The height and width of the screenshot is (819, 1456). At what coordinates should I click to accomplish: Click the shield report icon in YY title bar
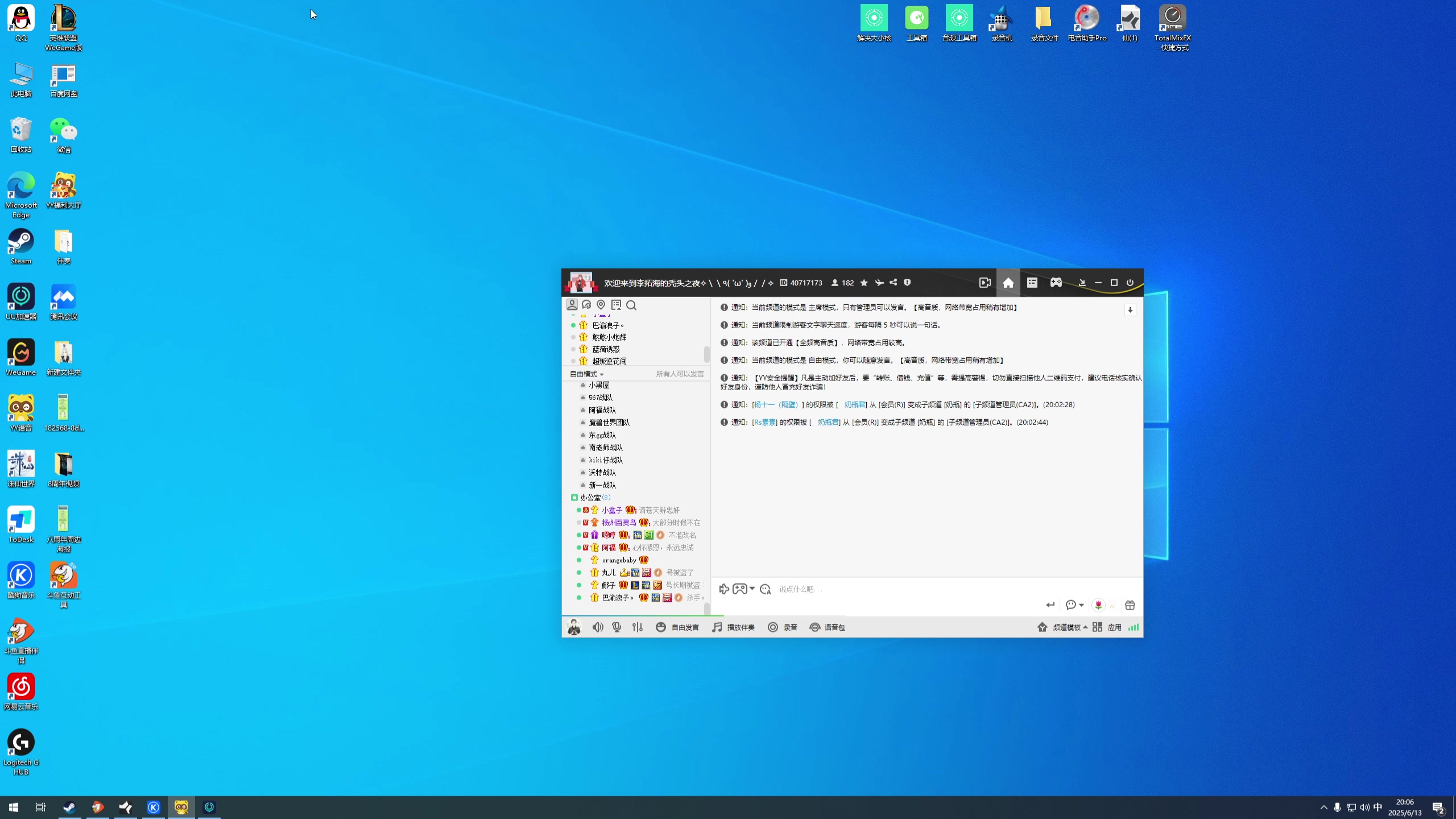(907, 283)
